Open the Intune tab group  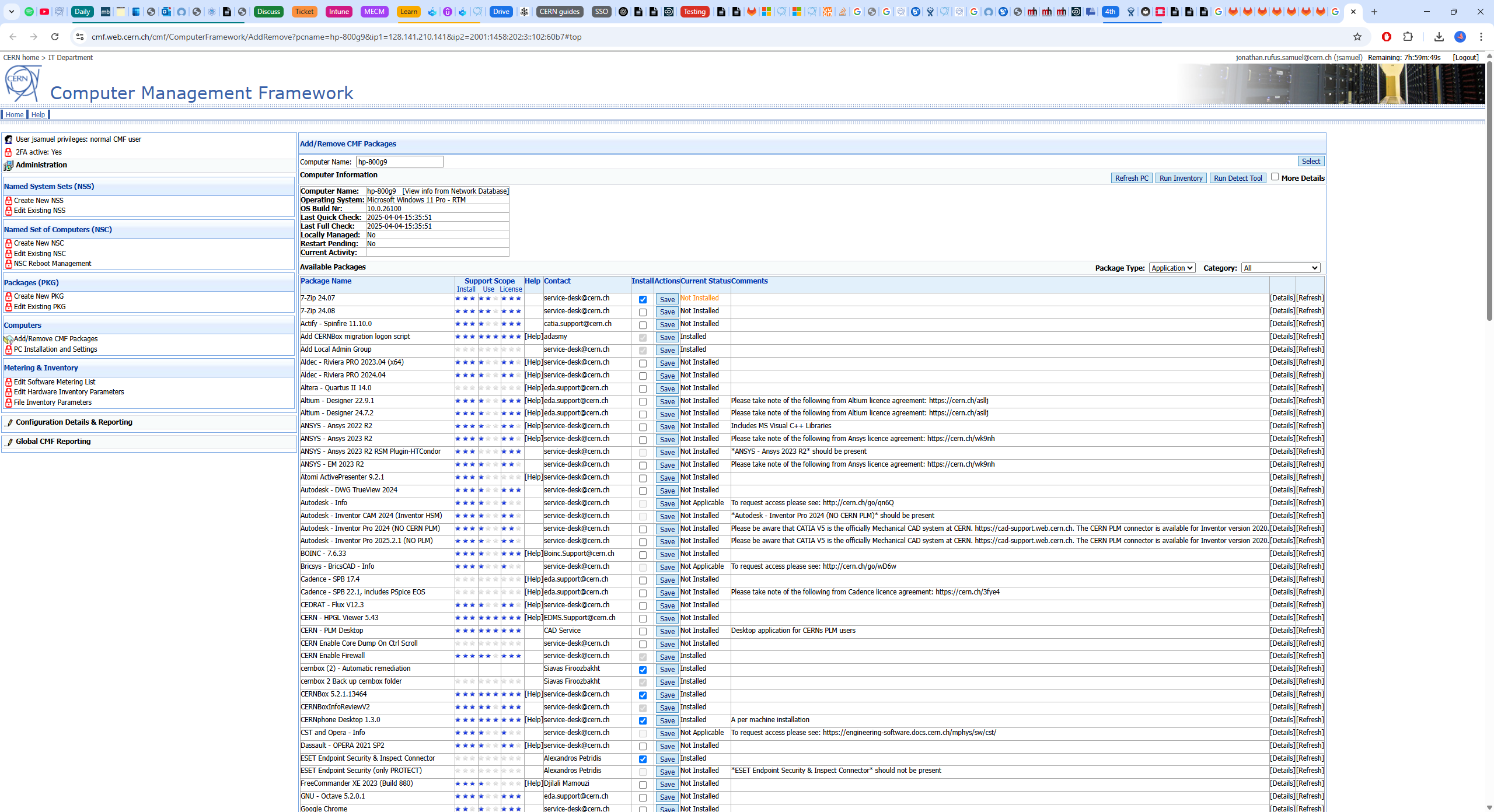pos(338,12)
